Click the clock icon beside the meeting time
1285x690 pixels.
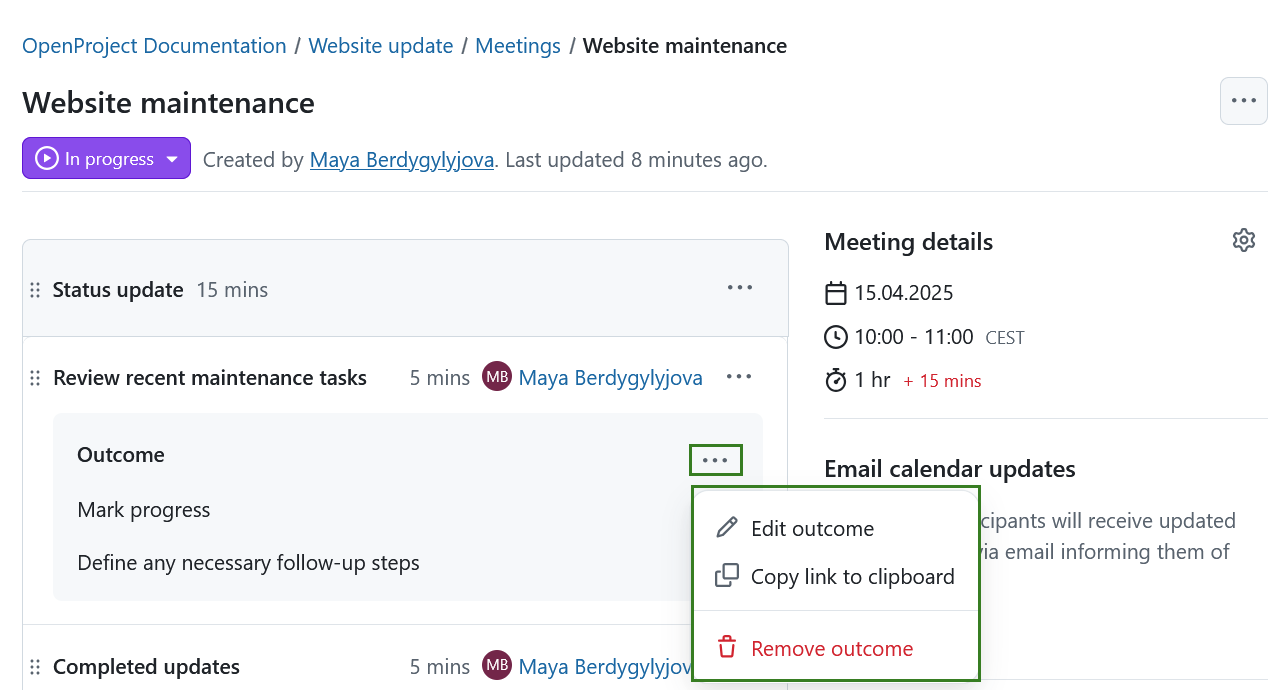pos(836,337)
